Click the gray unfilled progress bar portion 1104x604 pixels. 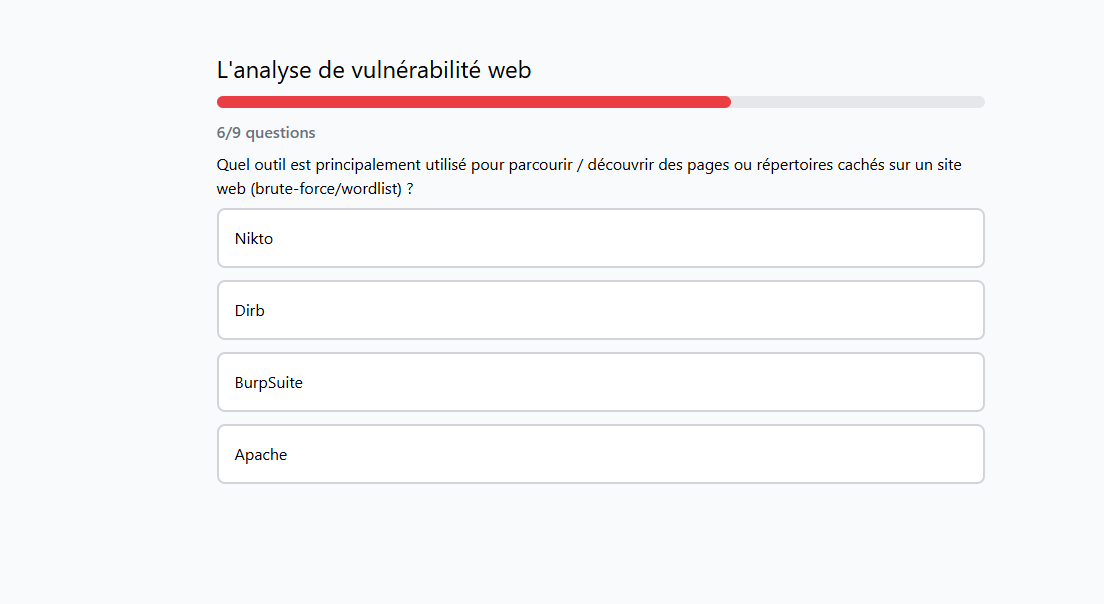tap(857, 102)
